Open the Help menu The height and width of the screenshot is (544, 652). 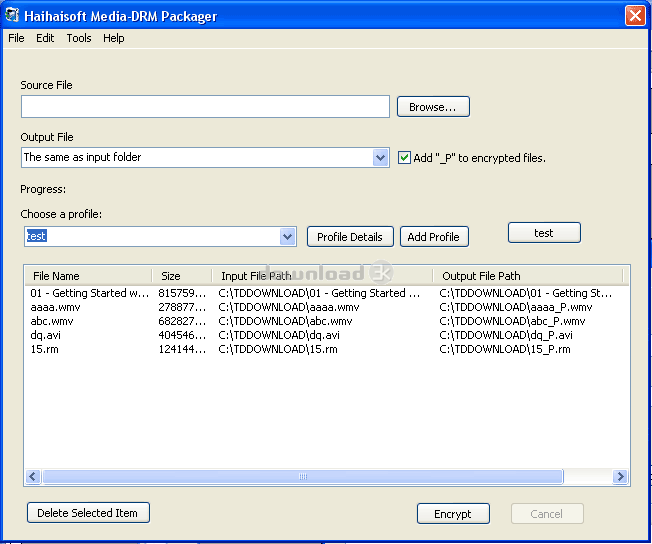tap(114, 38)
